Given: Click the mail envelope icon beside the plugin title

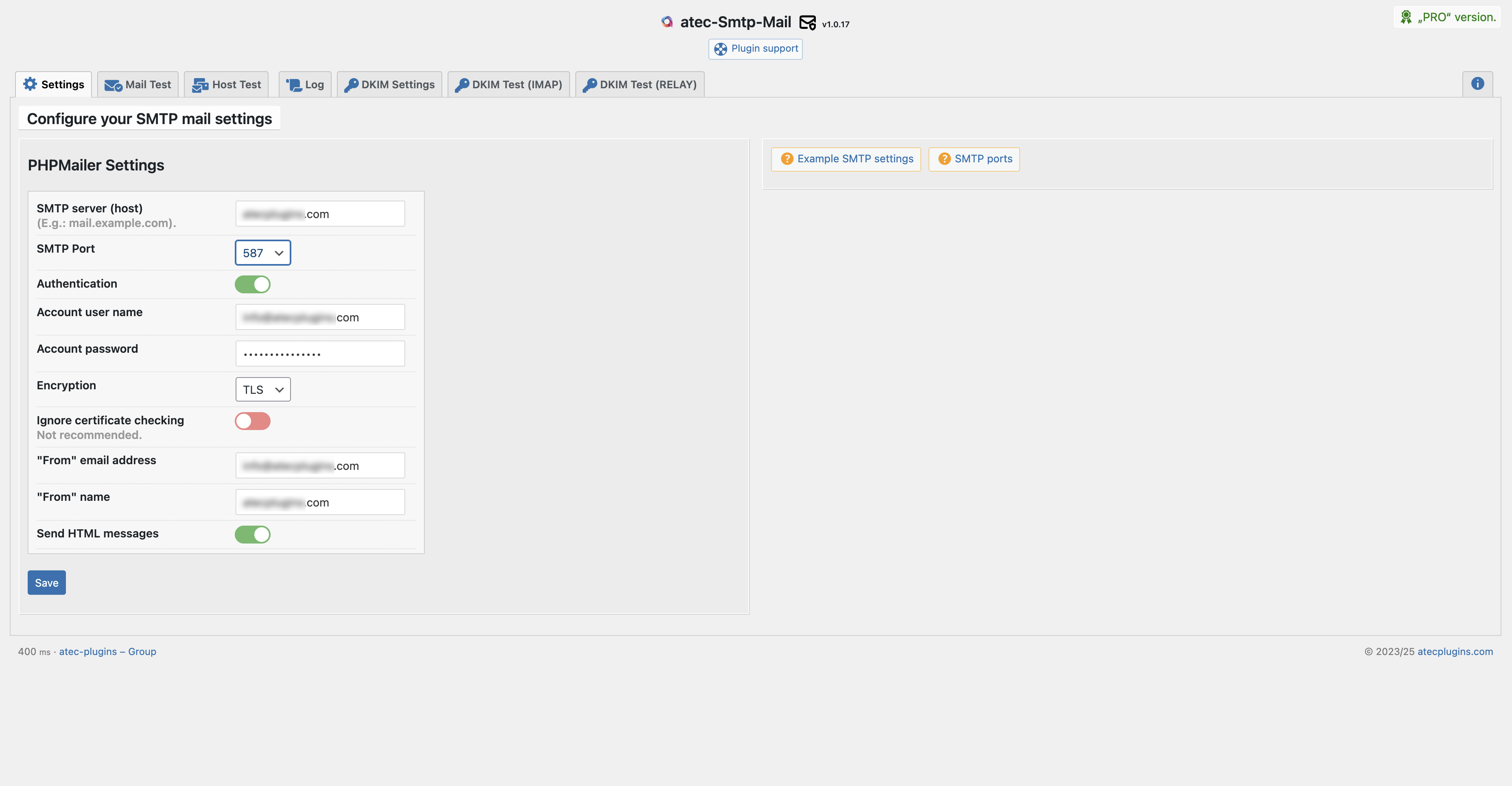Looking at the screenshot, I should click(x=808, y=22).
